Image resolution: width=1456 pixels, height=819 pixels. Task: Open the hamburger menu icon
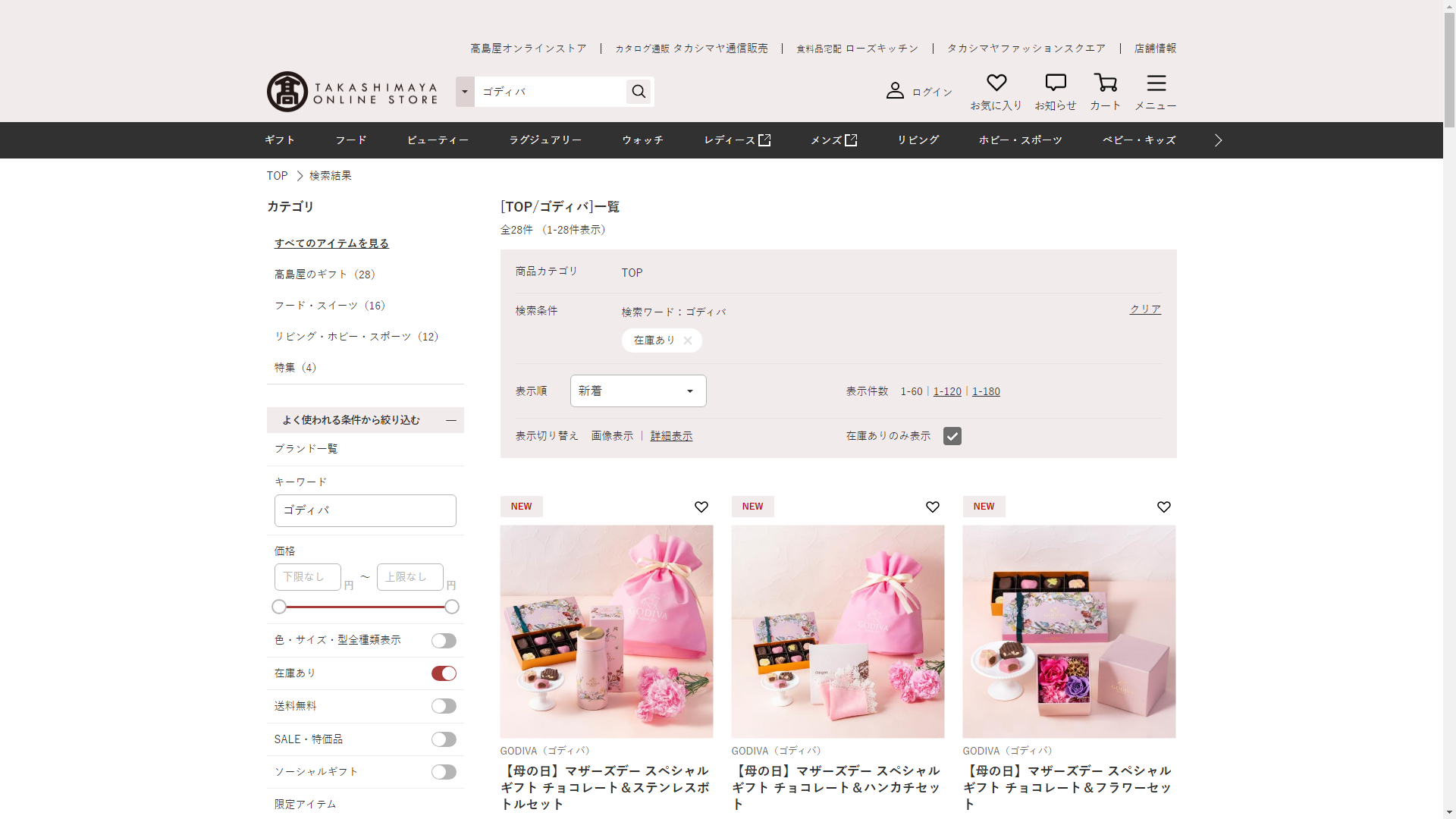coord(1156,83)
